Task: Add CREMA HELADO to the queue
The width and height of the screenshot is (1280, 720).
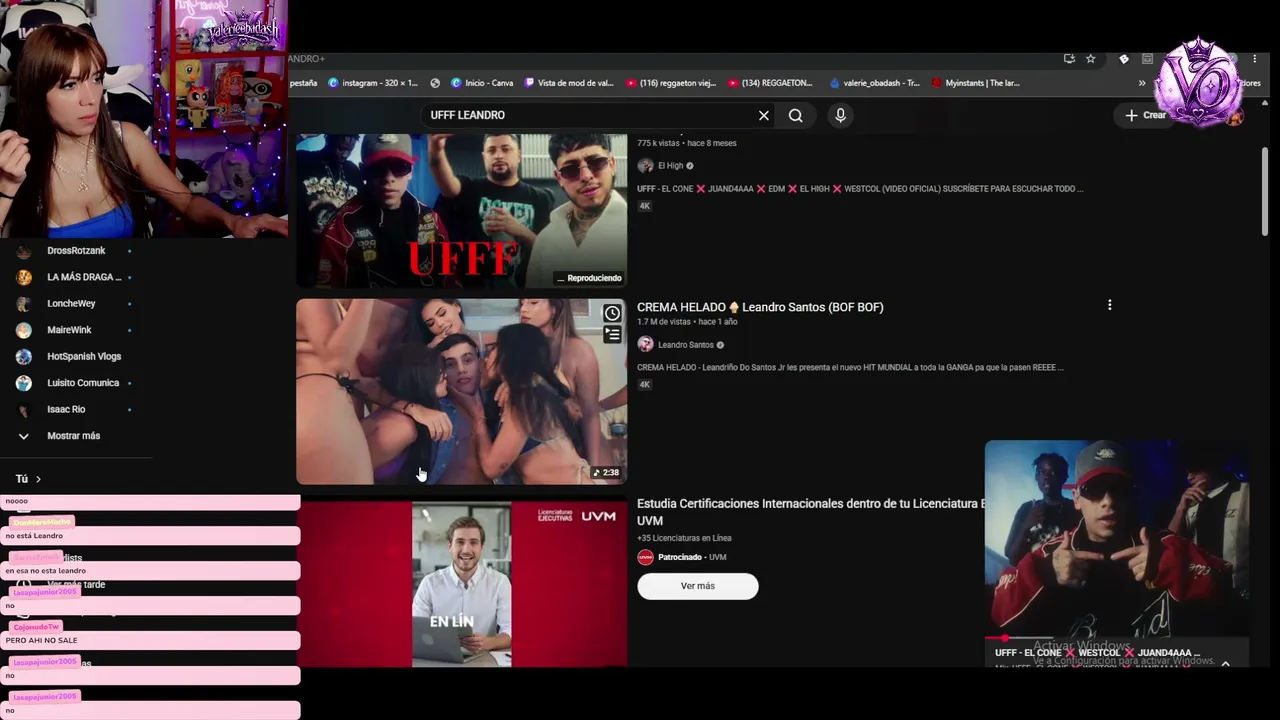Action: point(612,335)
